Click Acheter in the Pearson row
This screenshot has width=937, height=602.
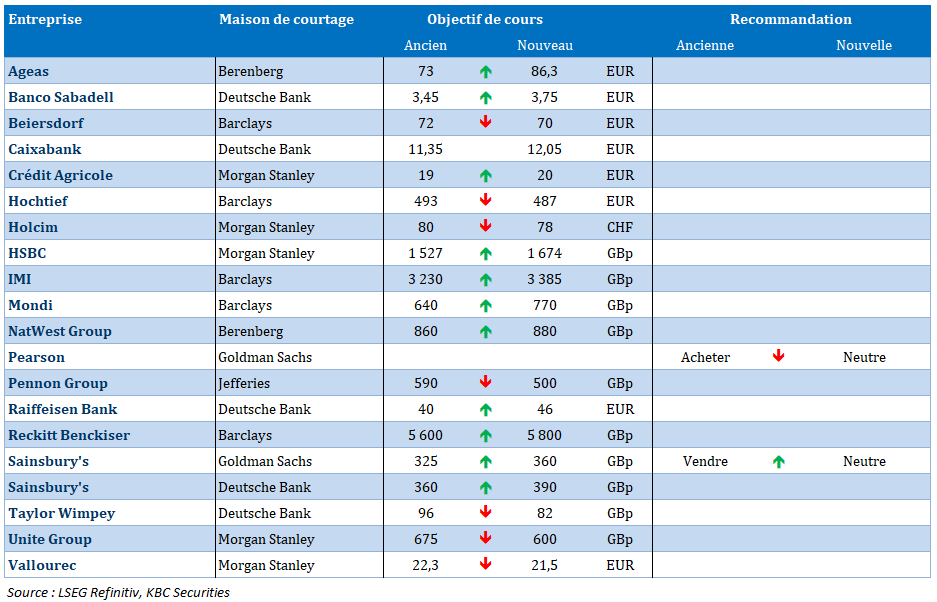click(705, 357)
